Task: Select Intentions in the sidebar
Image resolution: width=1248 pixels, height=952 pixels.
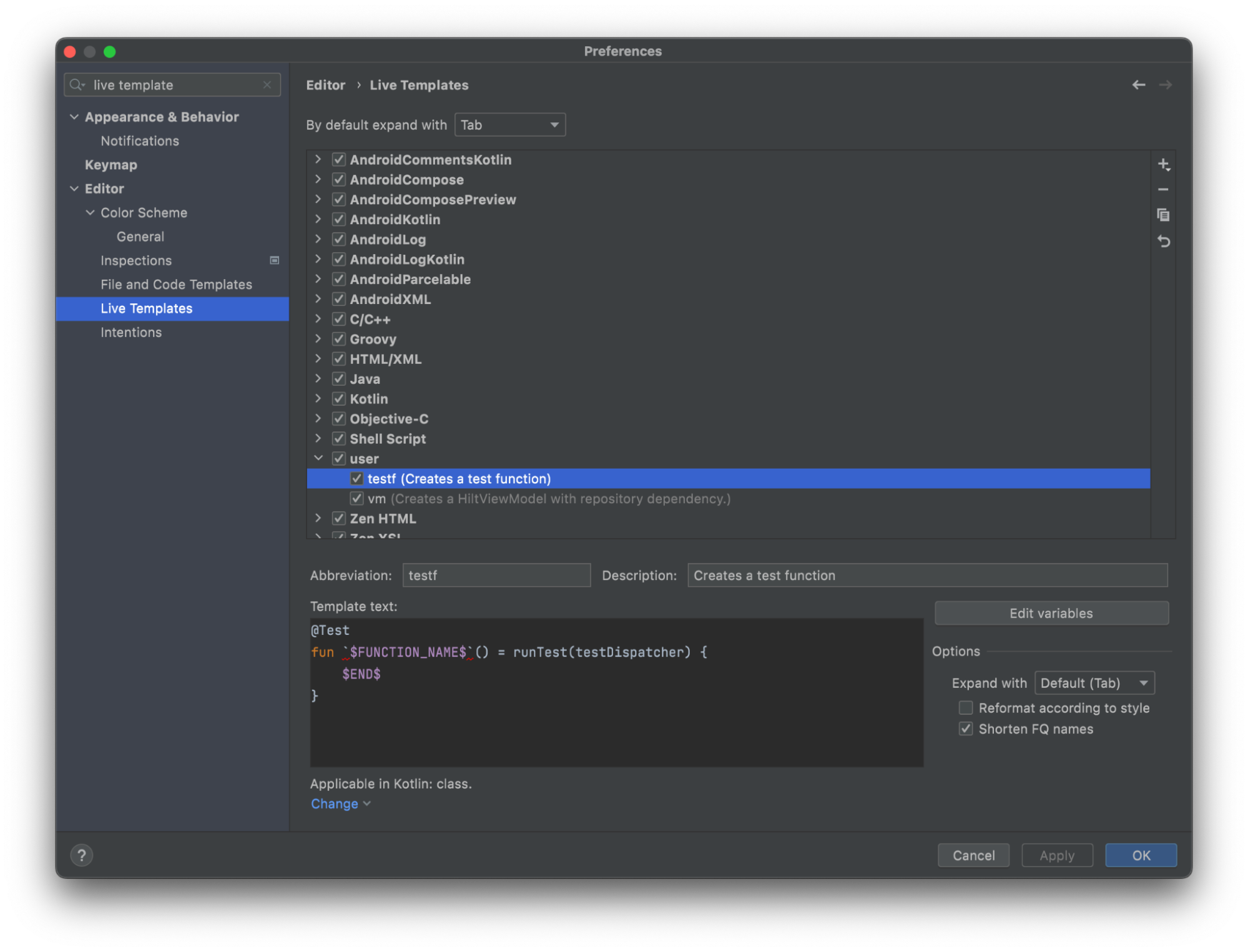Action: pos(131,333)
